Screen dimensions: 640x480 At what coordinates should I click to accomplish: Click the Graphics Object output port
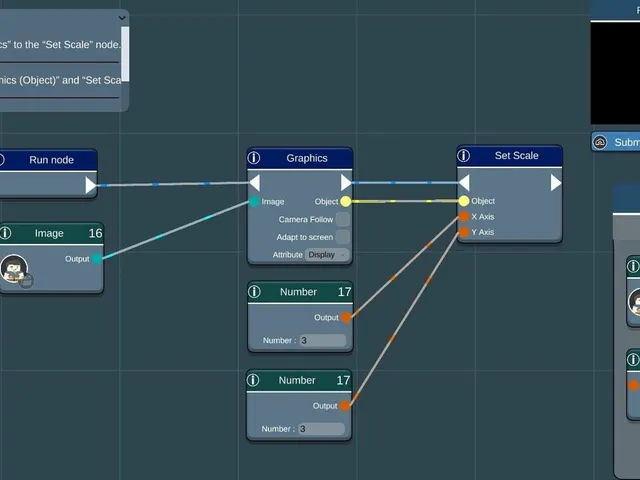[345, 201]
